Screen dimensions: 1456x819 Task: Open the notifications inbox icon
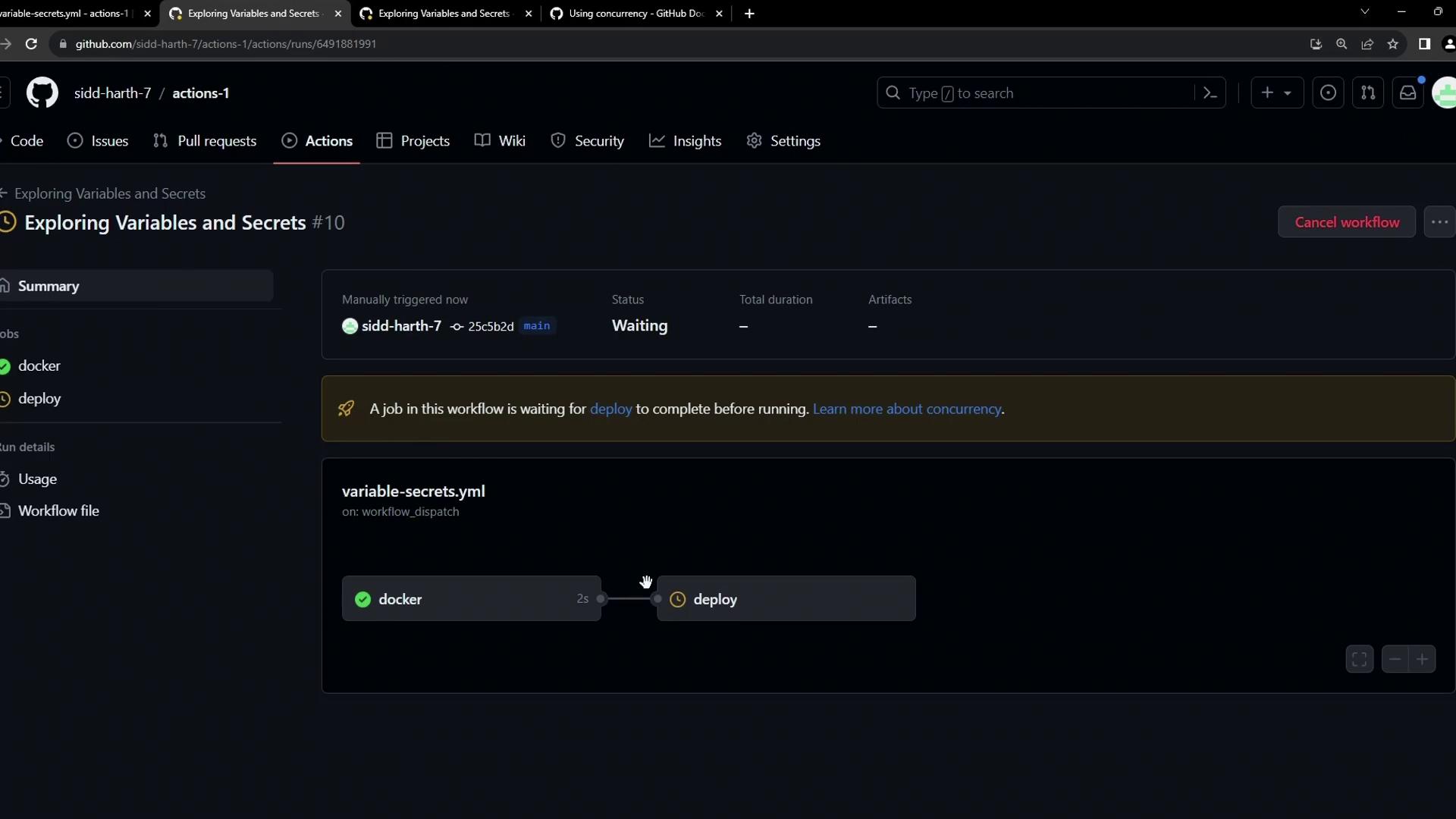(1408, 93)
